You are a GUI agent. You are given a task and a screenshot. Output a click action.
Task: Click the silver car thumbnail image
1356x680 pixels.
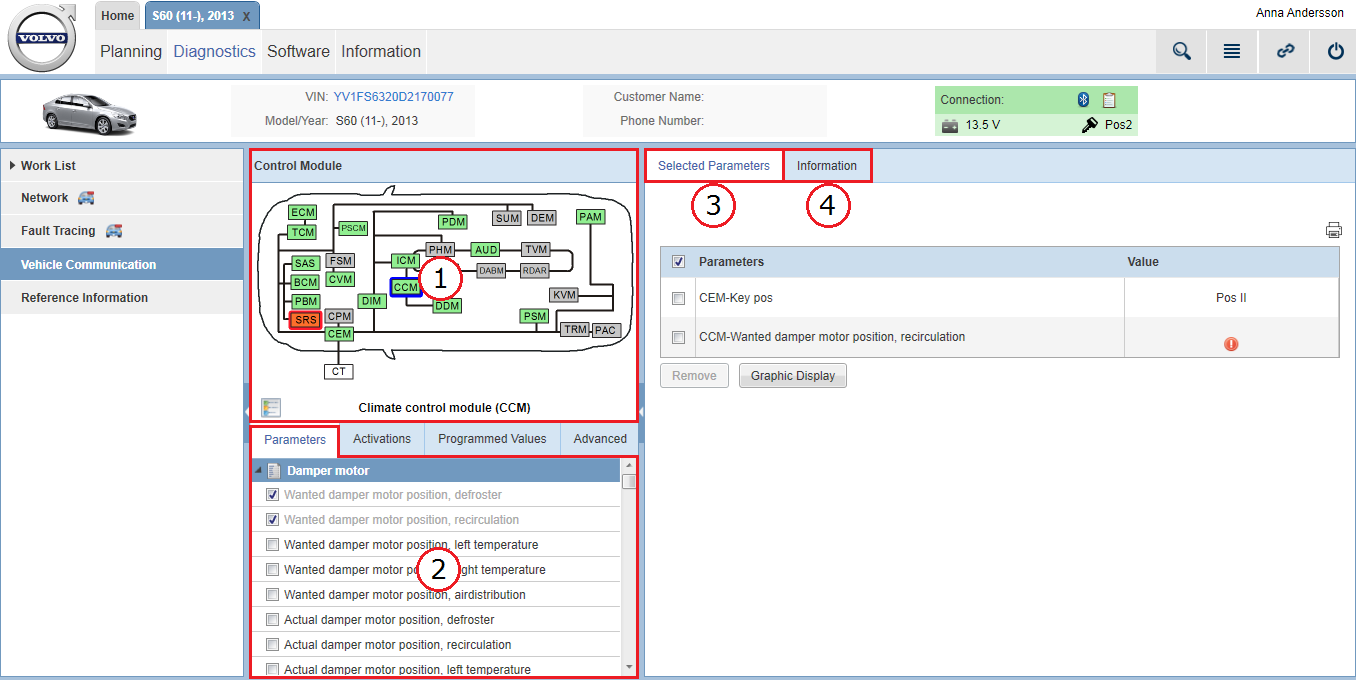89,113
